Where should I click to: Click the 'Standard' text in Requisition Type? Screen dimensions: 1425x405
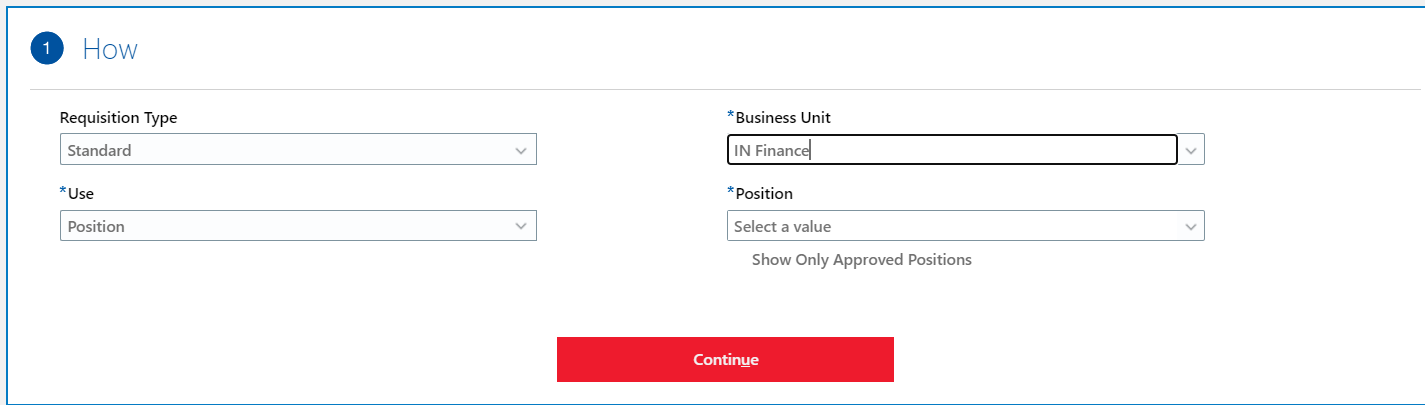tap(99, 151)
